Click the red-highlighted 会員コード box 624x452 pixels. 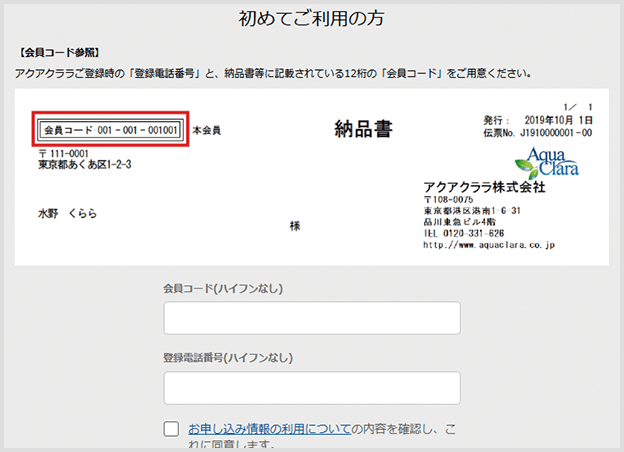[110, 130]
